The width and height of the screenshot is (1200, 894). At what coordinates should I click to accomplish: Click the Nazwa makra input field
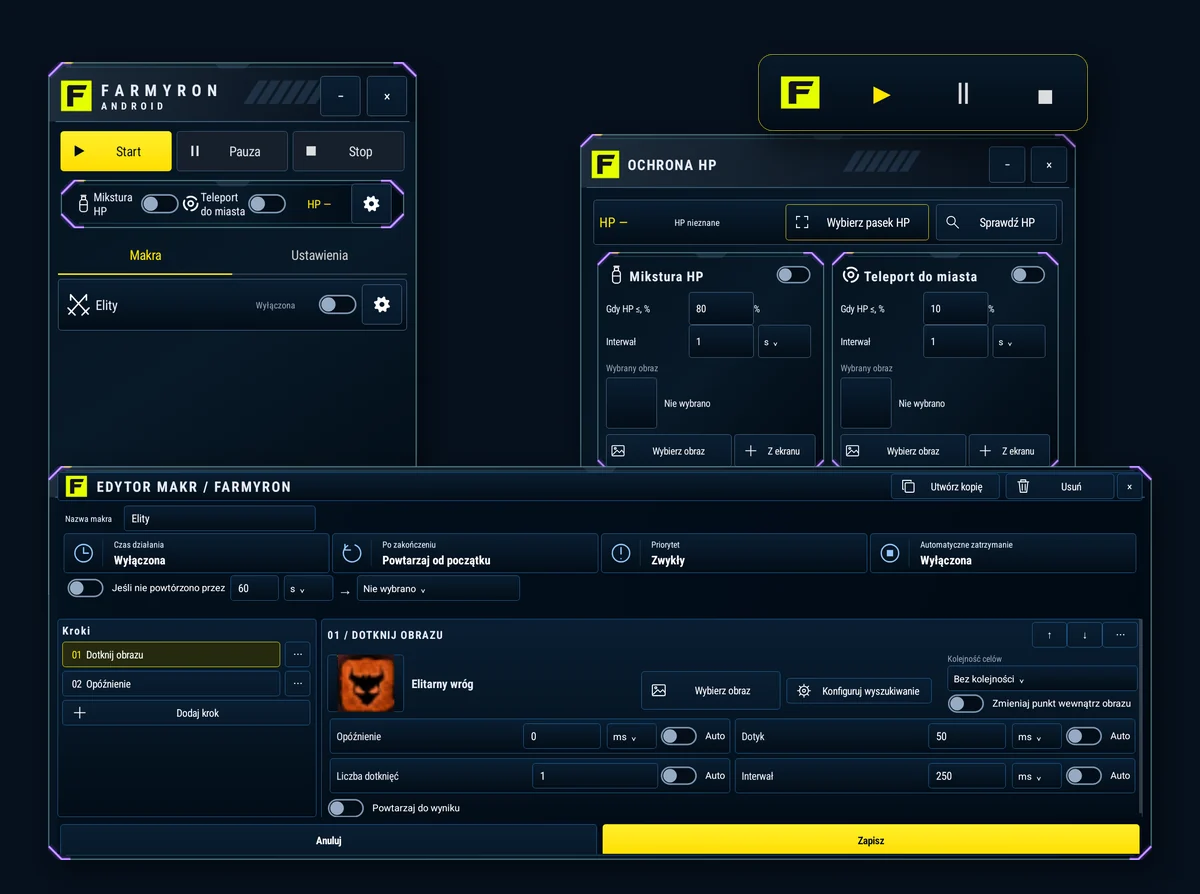(x=220, y=518)
